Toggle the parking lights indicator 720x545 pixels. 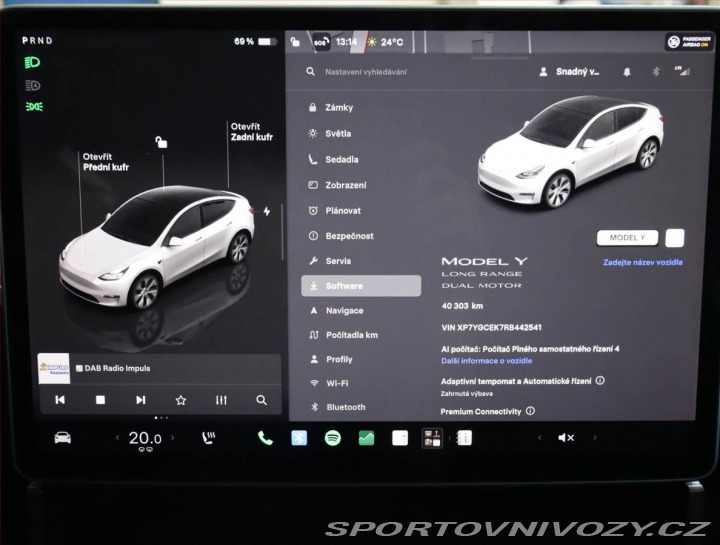34,107
